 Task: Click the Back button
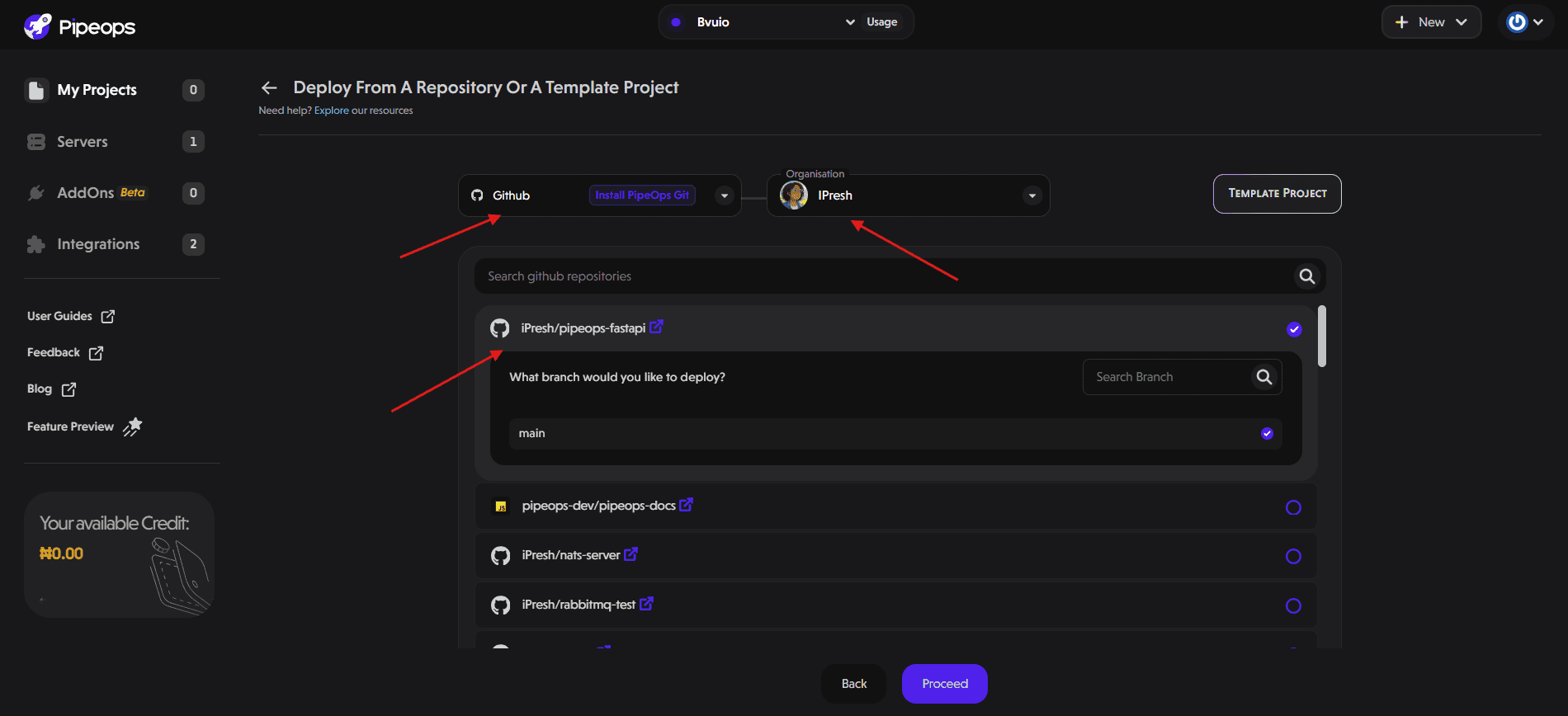point(853,684)
